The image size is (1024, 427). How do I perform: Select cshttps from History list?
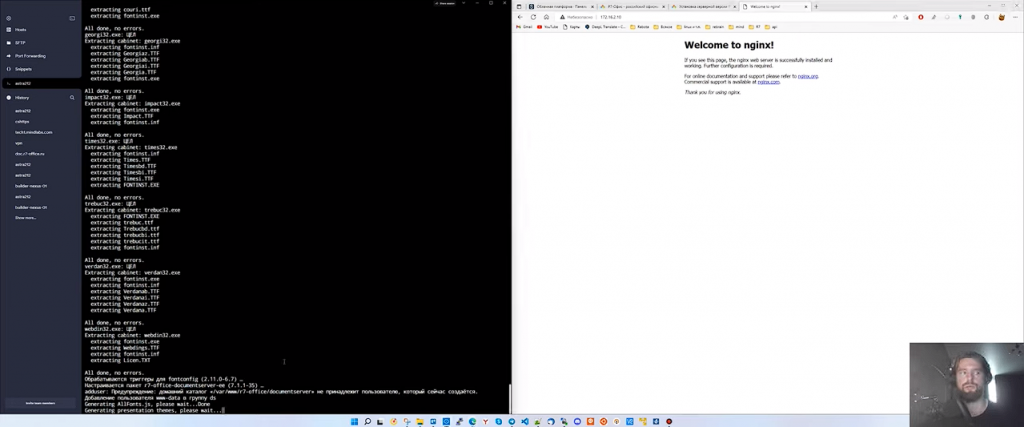(22, 121)
